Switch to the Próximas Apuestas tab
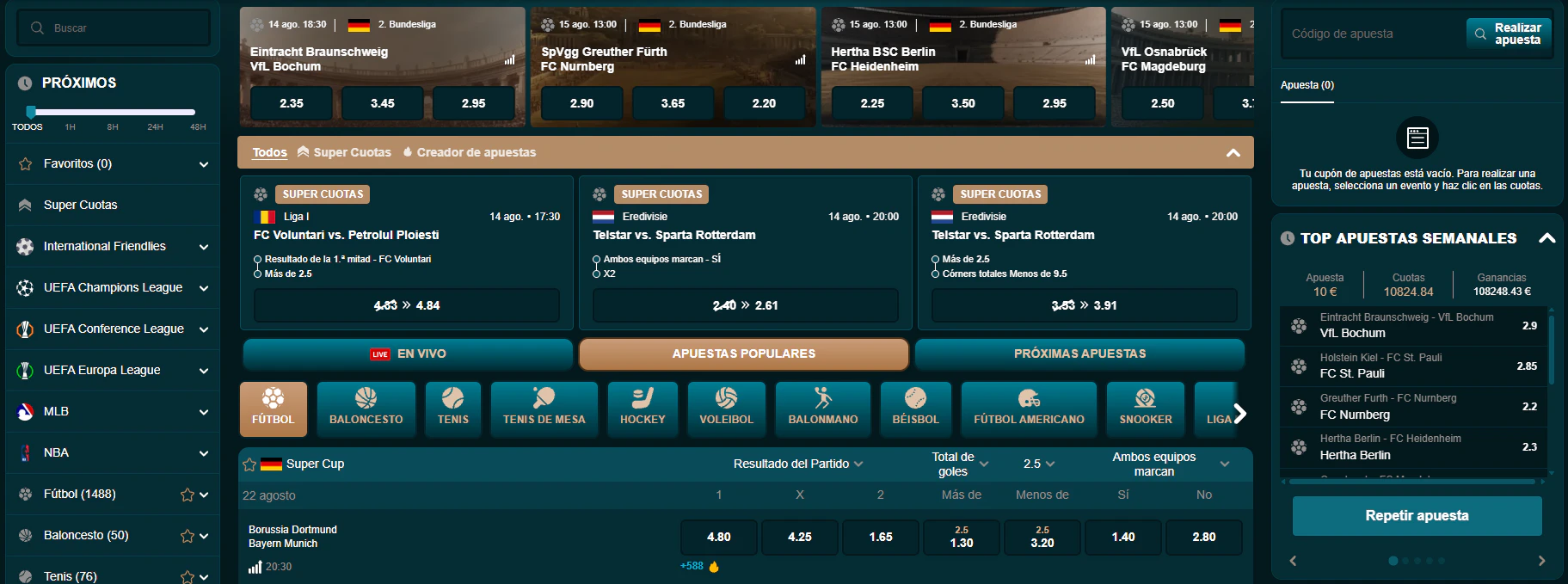1568x584 pixels. tap(1079, 353)
